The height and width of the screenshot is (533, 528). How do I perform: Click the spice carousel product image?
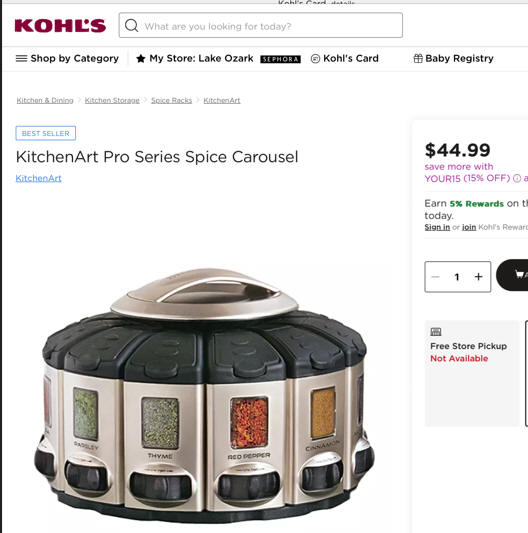[204, 396]
